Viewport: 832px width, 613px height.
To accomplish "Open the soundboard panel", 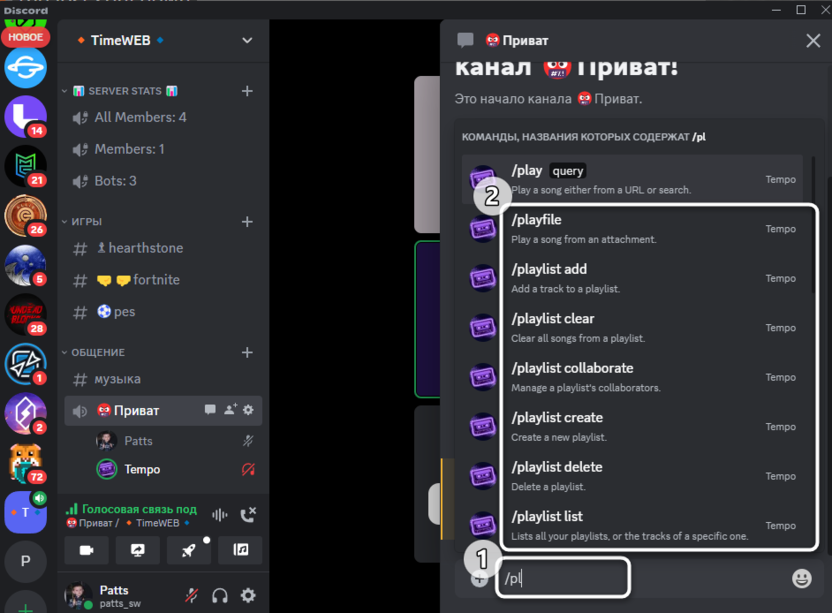I will point(240,550).
